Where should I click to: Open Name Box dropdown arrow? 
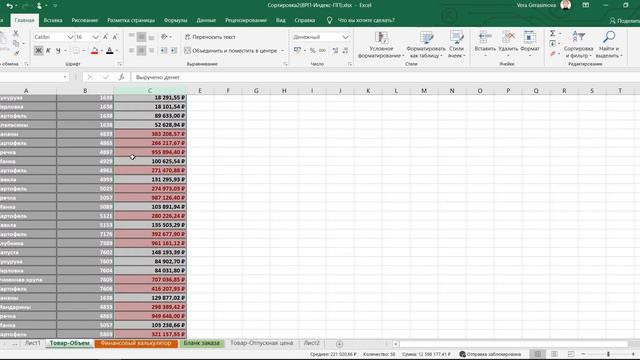pyautogui.click(x=65, y=77)
